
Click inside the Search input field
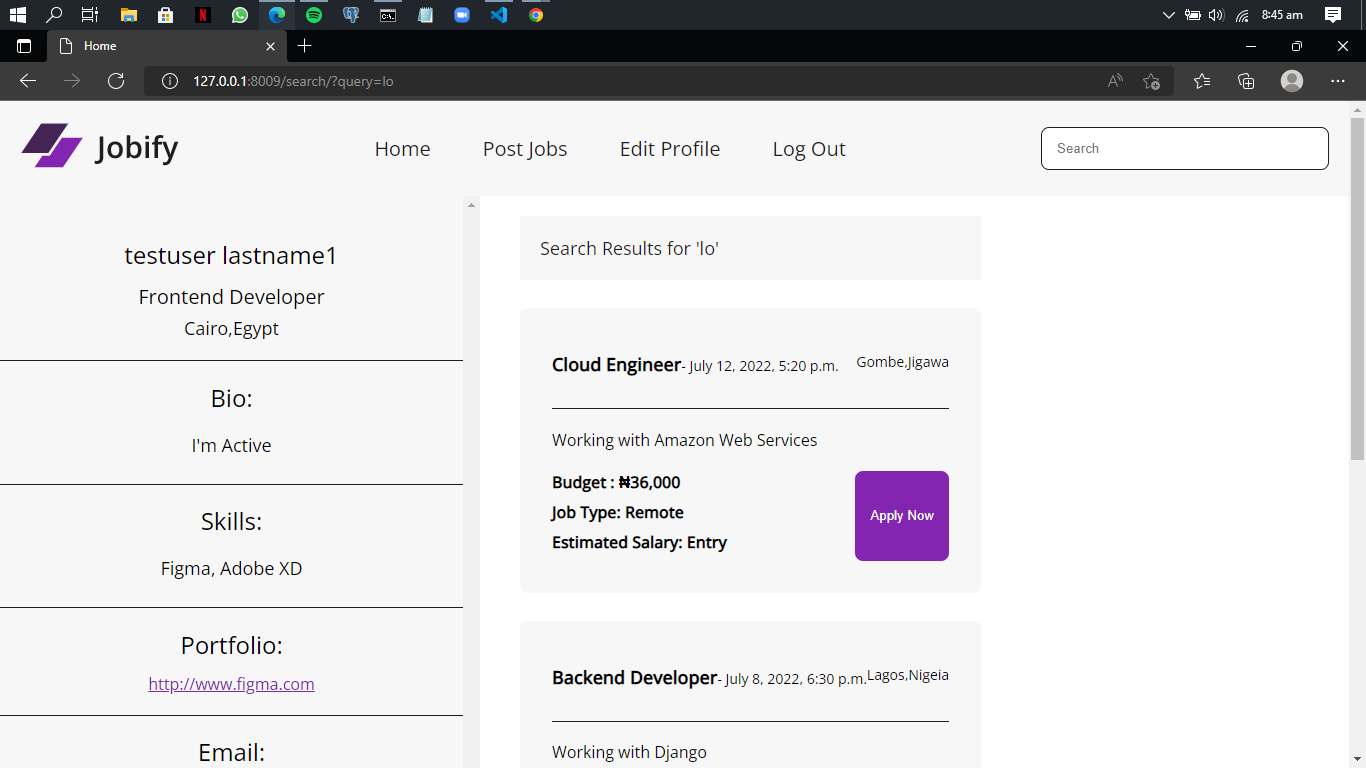pos(1184,148)
